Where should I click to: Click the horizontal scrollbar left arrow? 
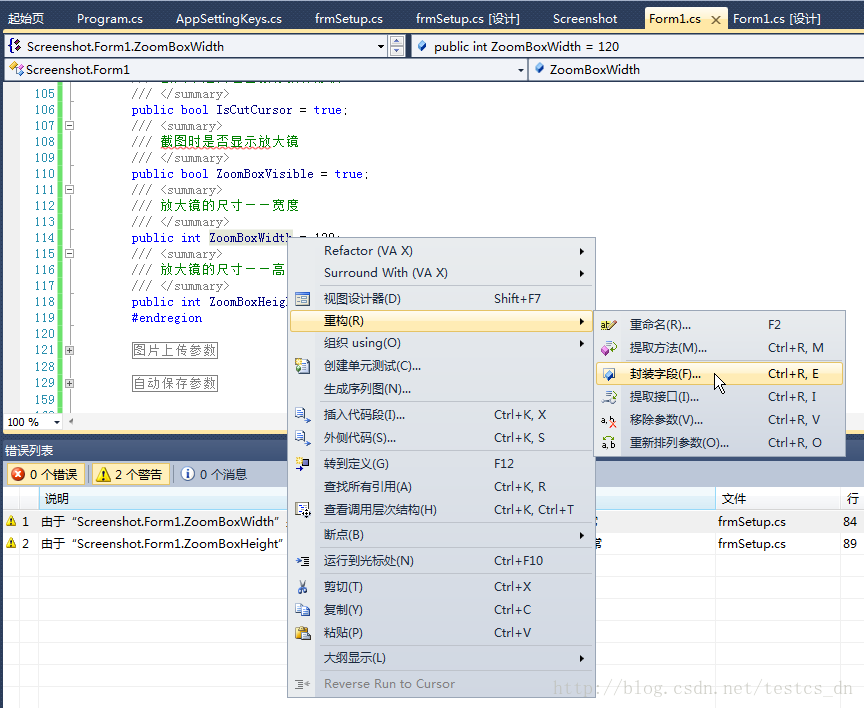pos(71,422)
